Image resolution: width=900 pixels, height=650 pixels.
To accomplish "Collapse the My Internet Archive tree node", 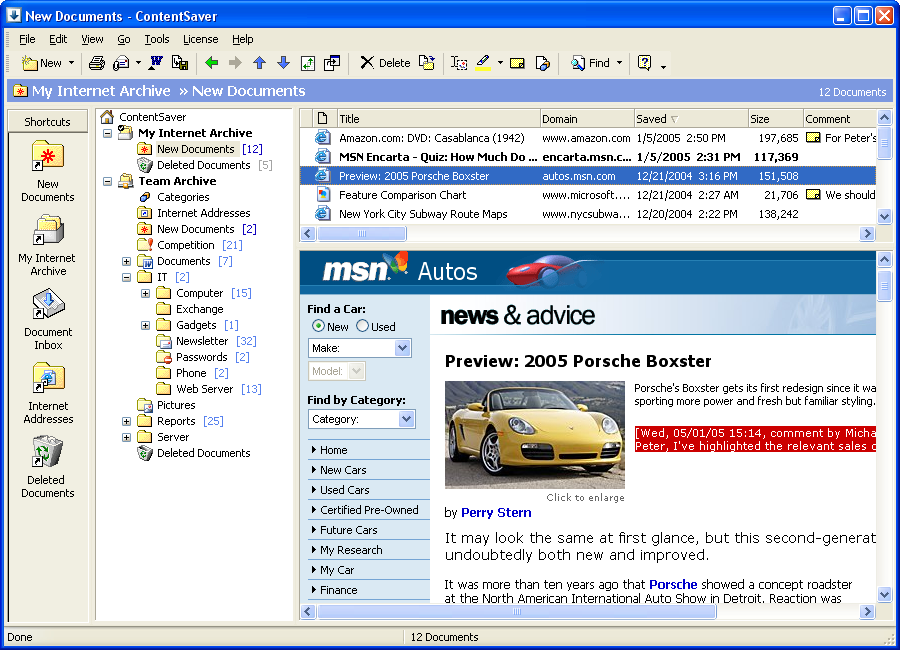I will coord(107,133).
